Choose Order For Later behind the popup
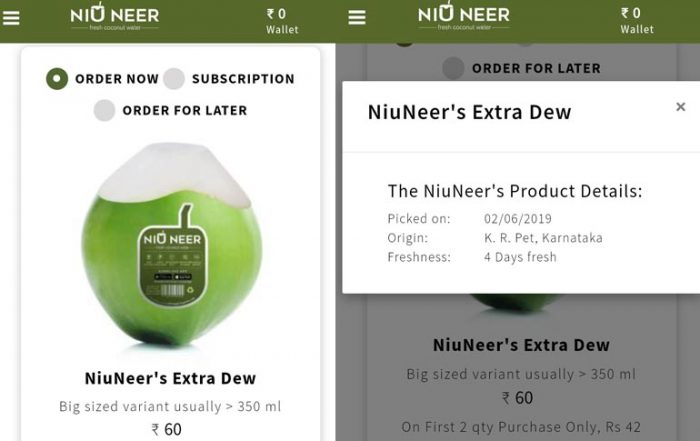The image size is (700, 441). click(521, 68)
